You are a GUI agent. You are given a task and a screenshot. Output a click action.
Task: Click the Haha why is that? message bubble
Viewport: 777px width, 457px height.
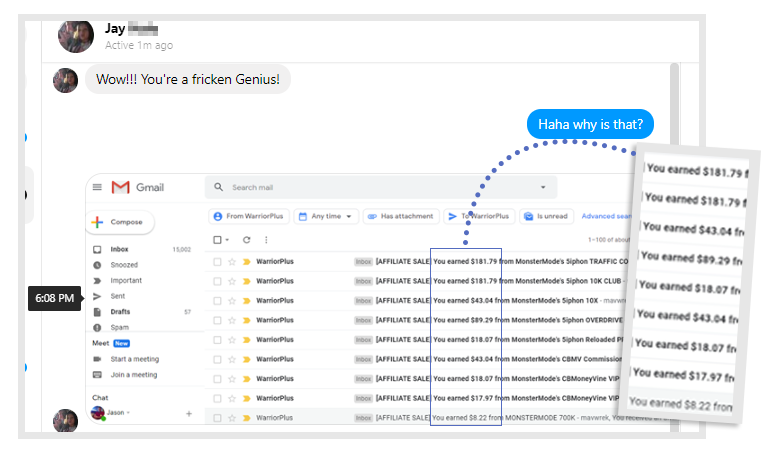coord(590,124)
